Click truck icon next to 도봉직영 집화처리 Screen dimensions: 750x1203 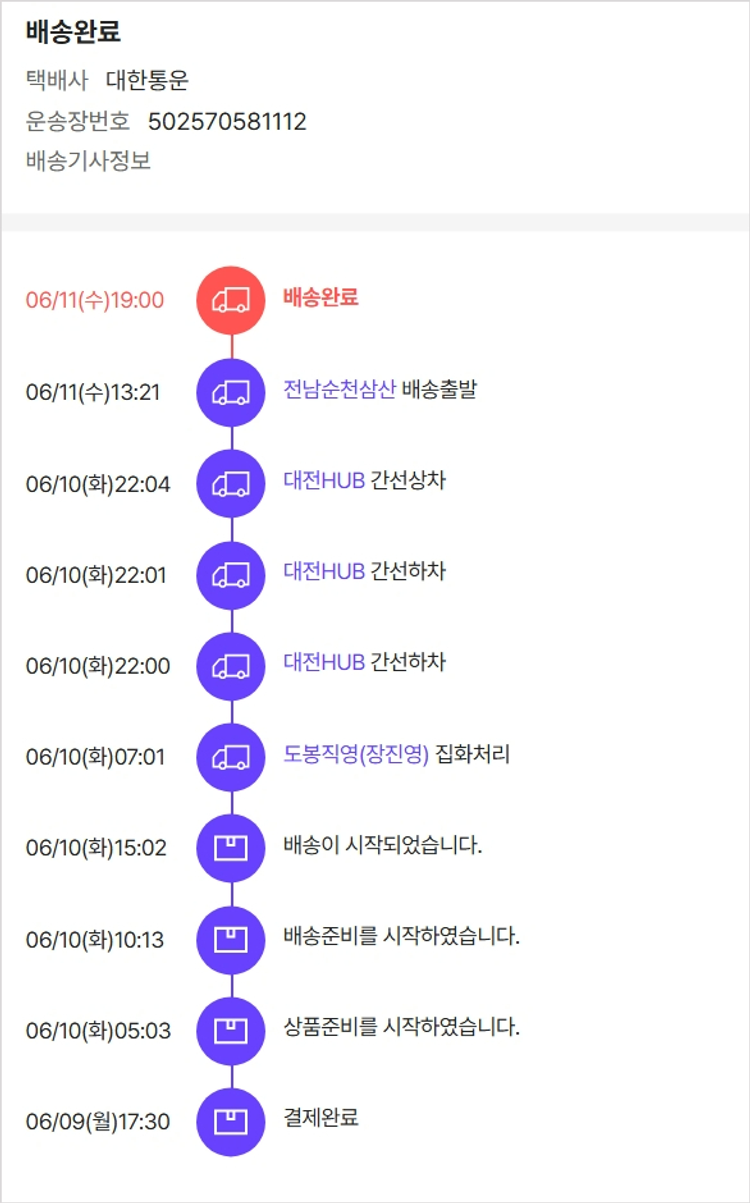coord(231,757)
